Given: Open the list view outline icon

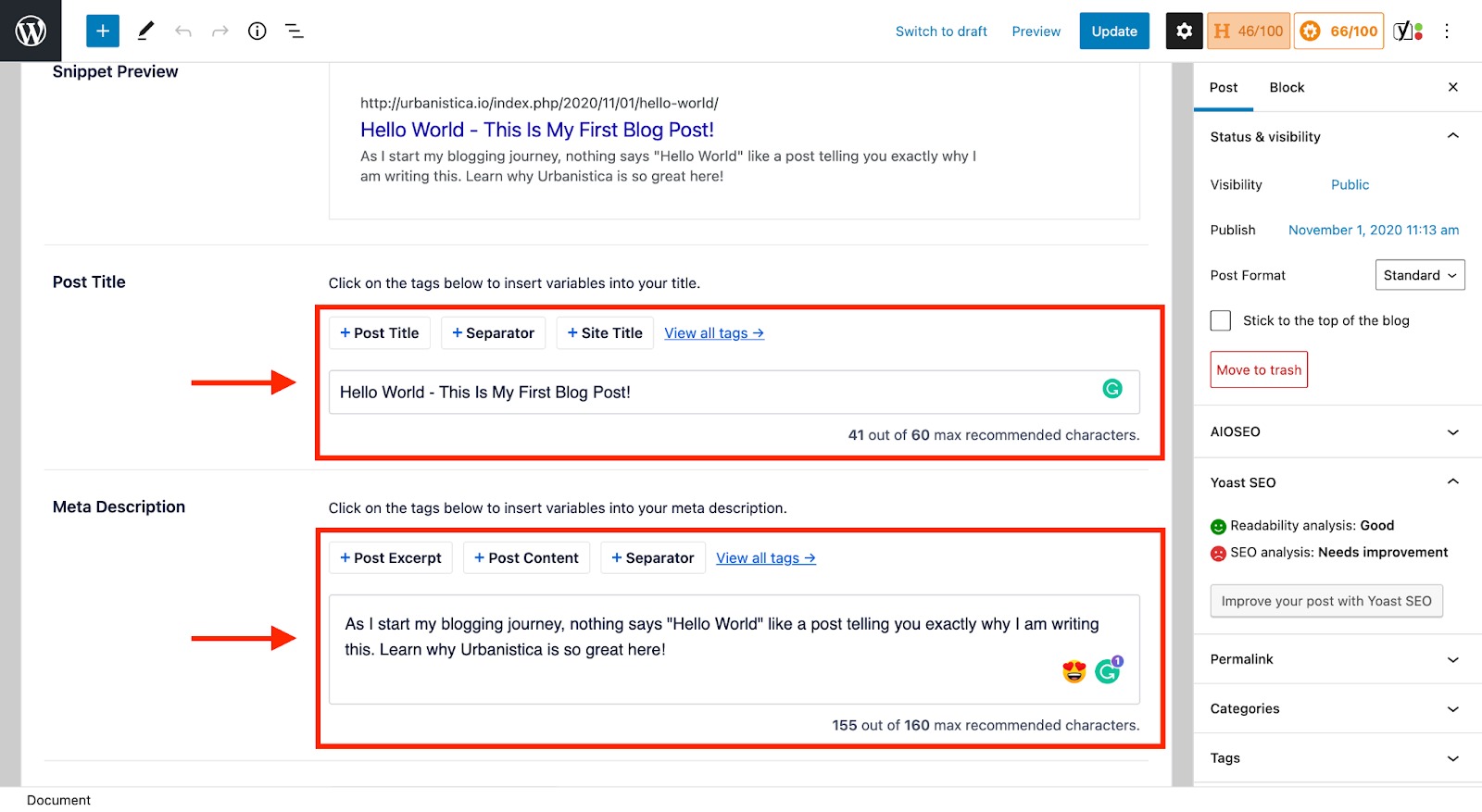Looking at the screenshot, I should [295, 31].
